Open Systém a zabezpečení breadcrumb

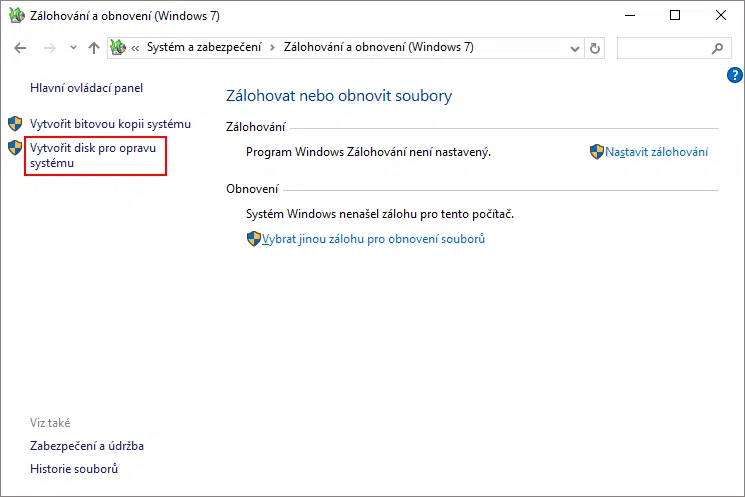204,47
